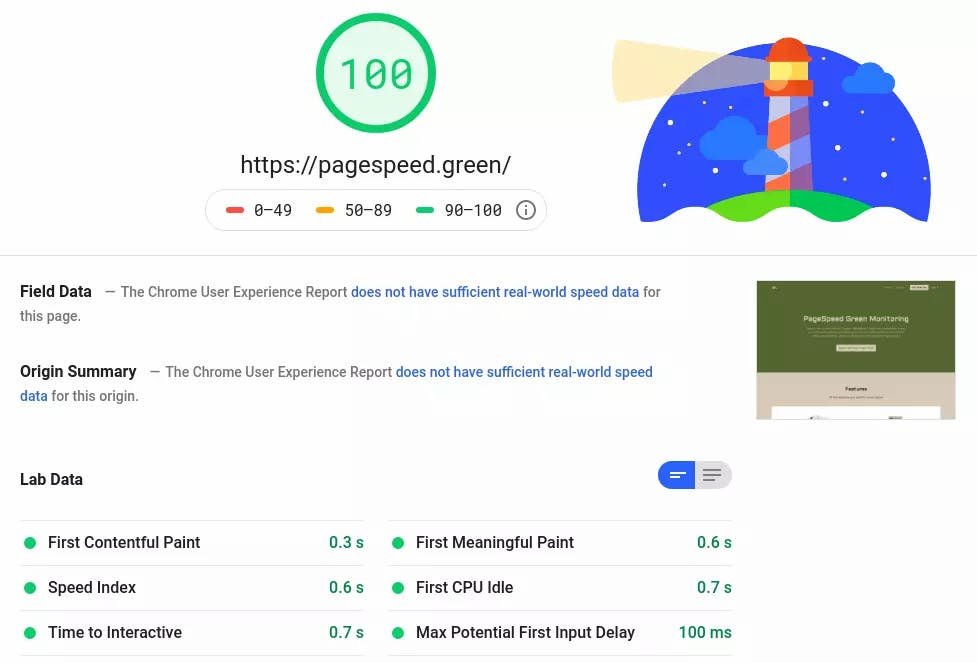Image resolution: width=977 pixels, height=663 pixels.
Task: Open the Origin Summary insufficient speed data link
Action: (524, 371)
